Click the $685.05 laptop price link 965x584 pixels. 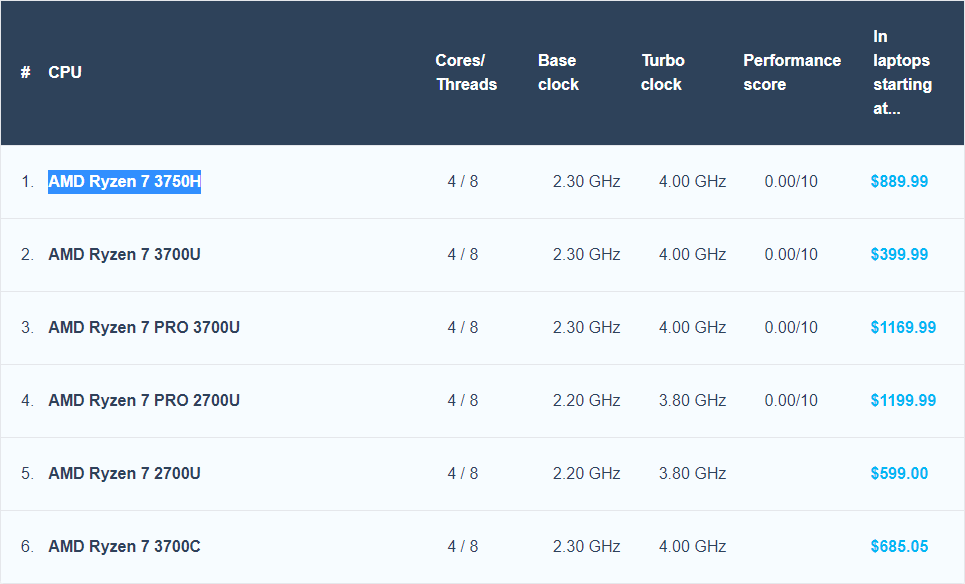pyautogui.click(x=899, y=546)
